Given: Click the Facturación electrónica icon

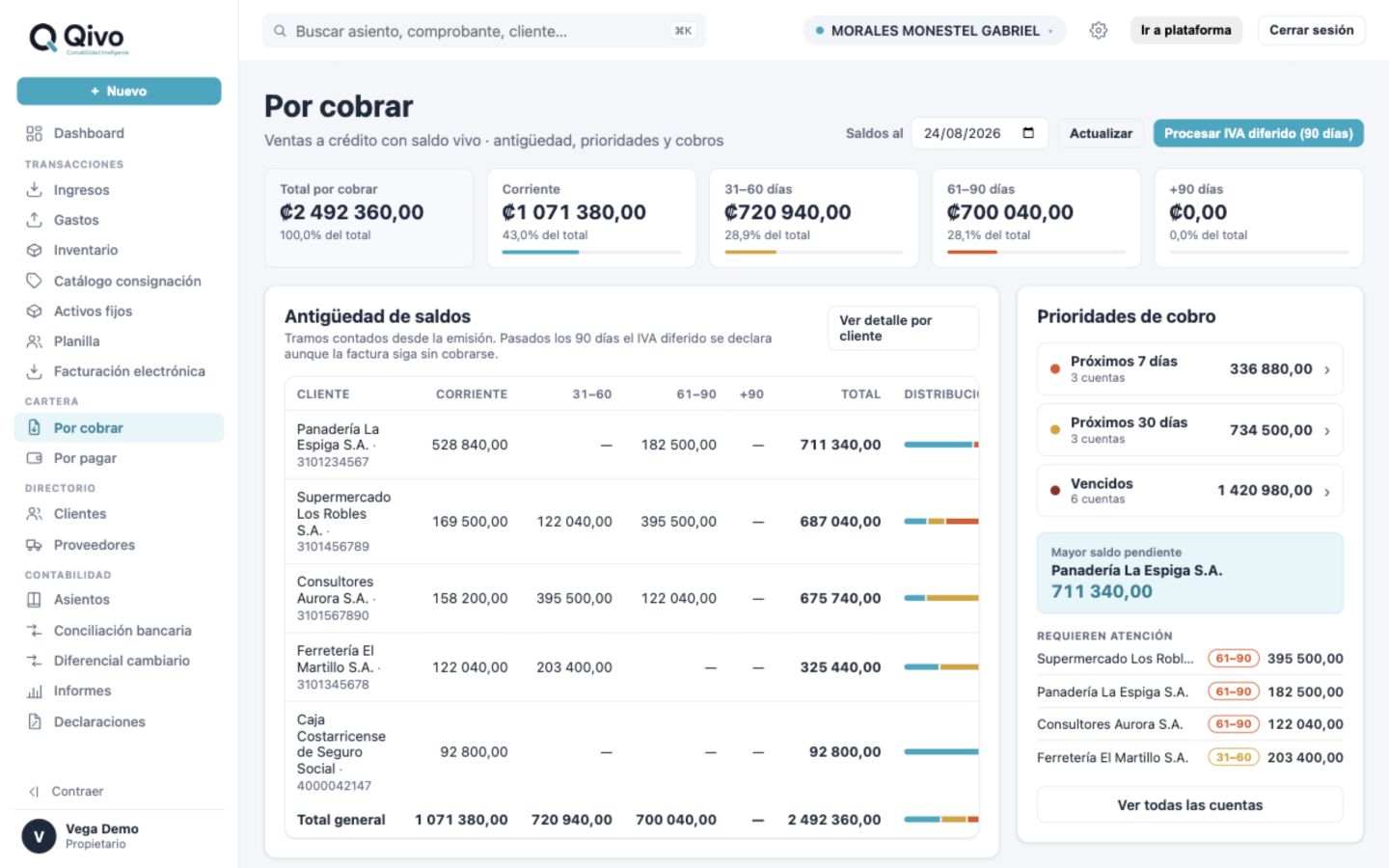Looking at the screenshot, I should [35, 371].
